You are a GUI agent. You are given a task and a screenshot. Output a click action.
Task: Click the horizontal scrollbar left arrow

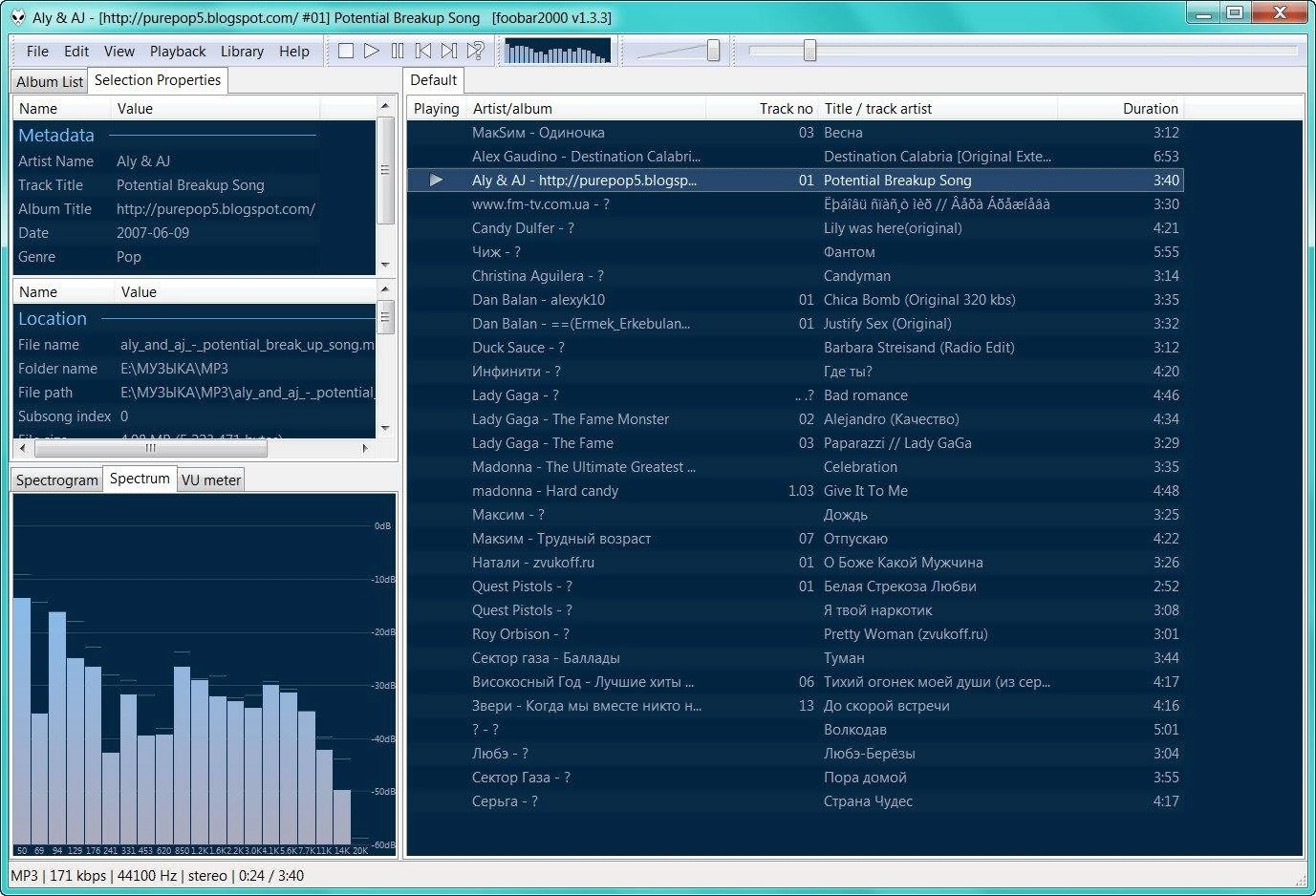[24, 447]
